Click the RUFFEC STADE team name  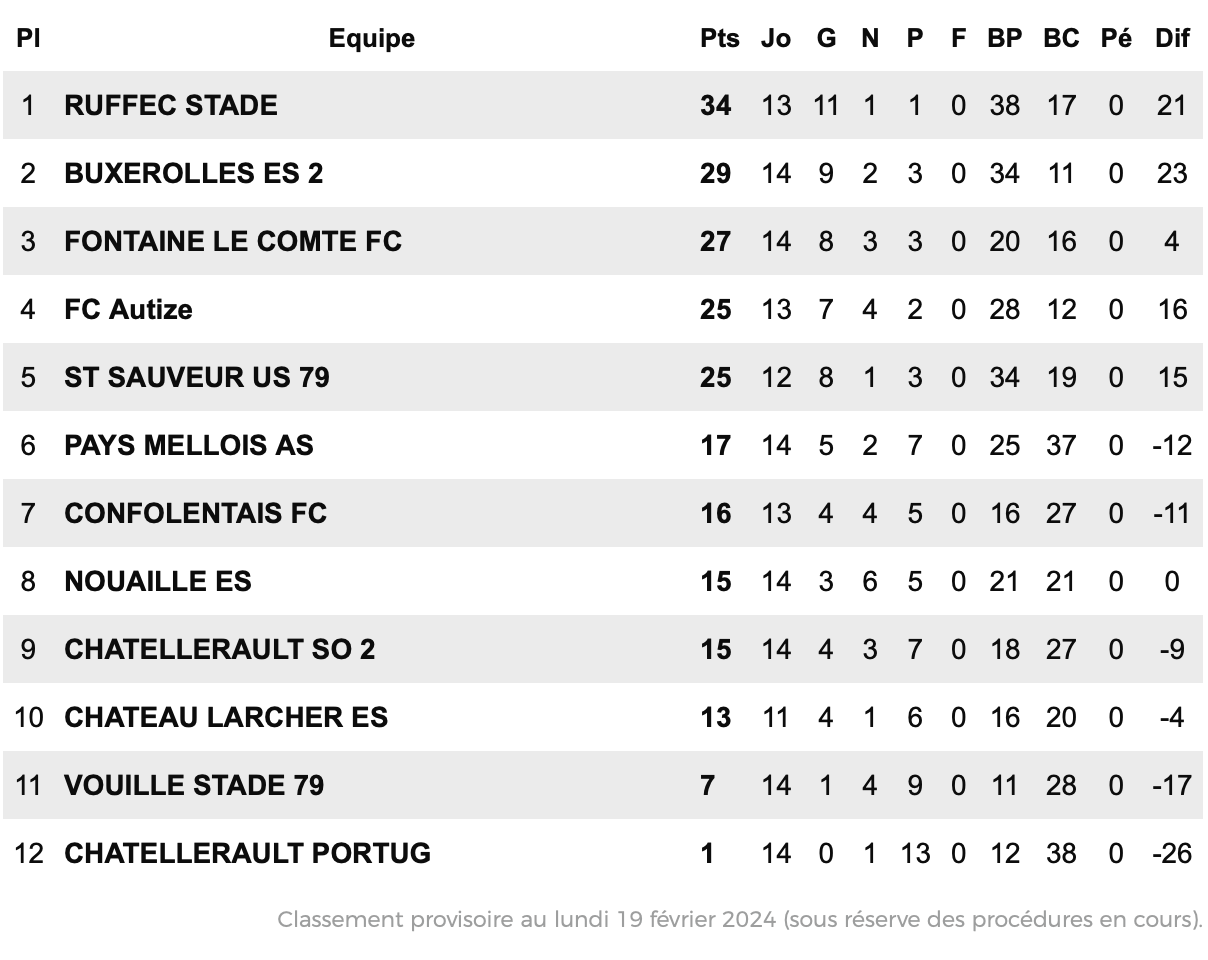pos(171,105)
